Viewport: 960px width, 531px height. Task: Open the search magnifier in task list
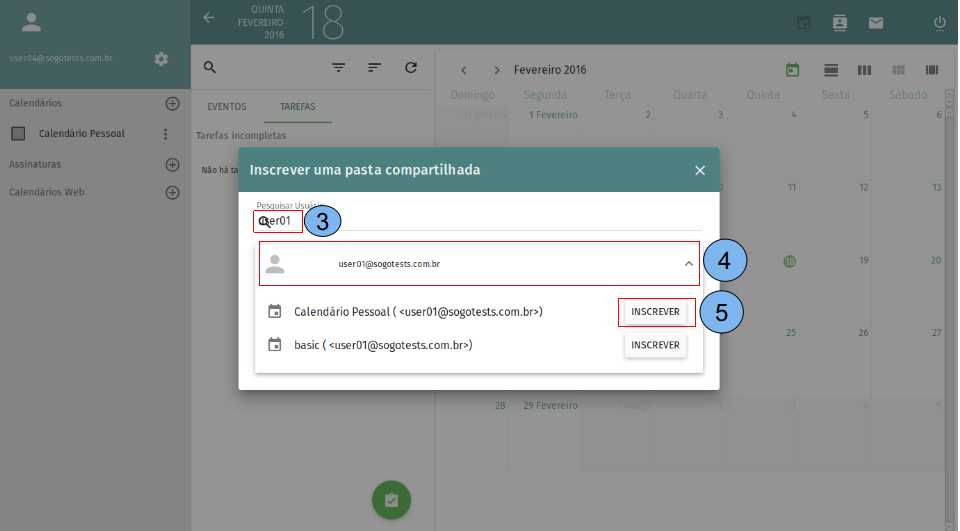[x=209, y=68]
